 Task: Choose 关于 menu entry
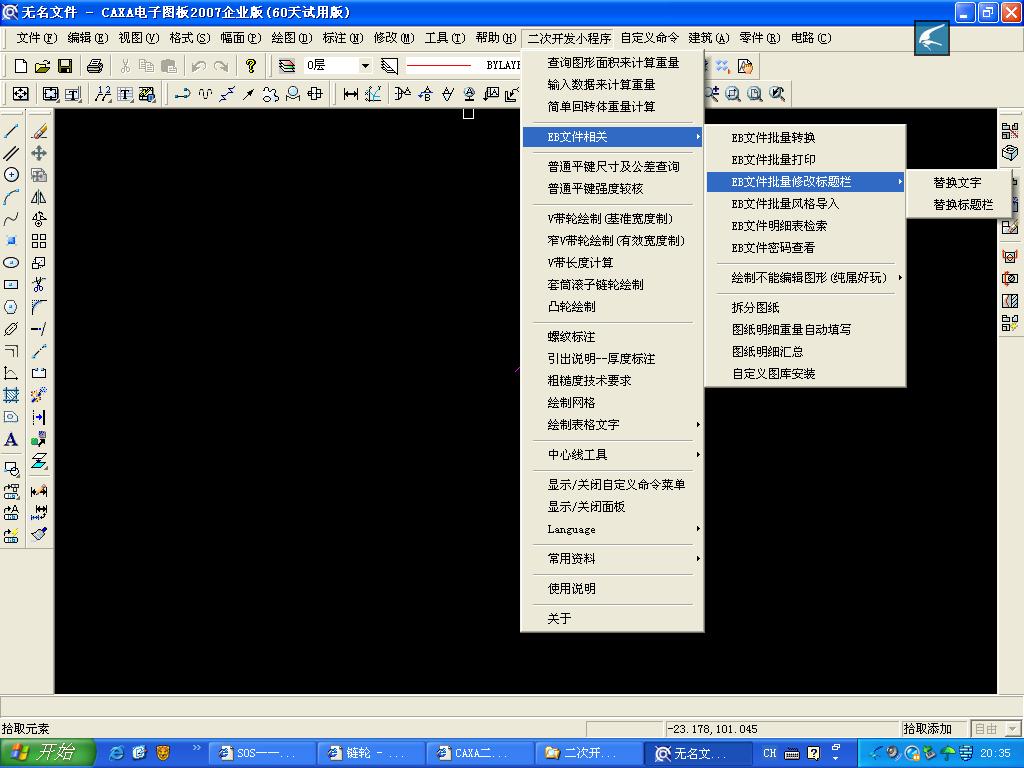pos(612,618)
